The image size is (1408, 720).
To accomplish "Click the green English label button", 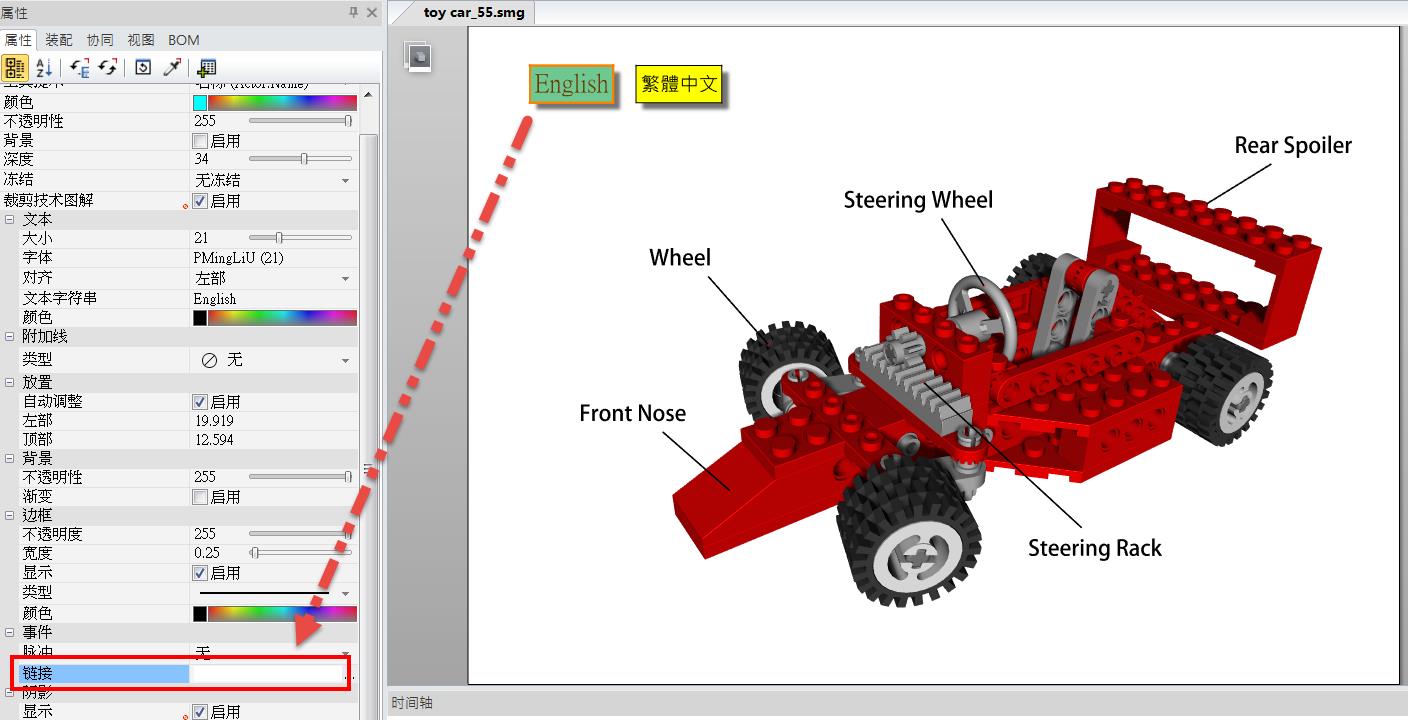I will 571,84.
